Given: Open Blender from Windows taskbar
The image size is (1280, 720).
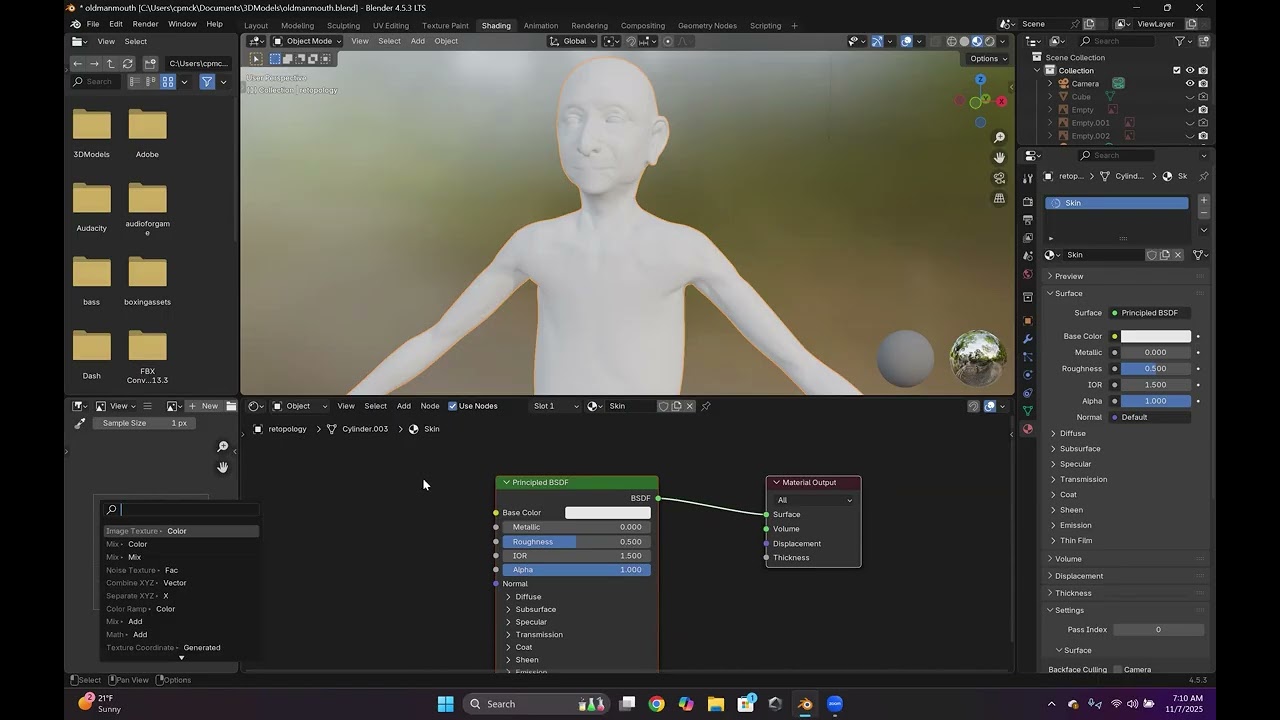Looking at the screenshot, I should (x=806, y=704).
